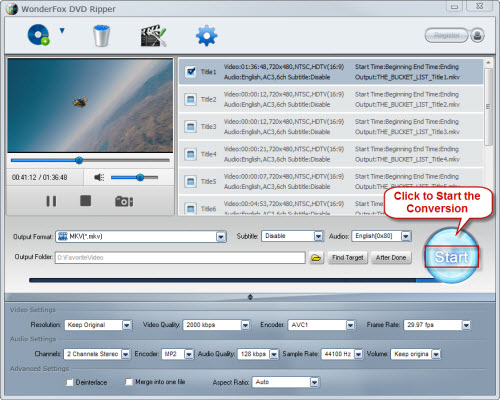Screen dimensions: 500x400
Task: Click Start to begin conversion
Action: point(452,257)
